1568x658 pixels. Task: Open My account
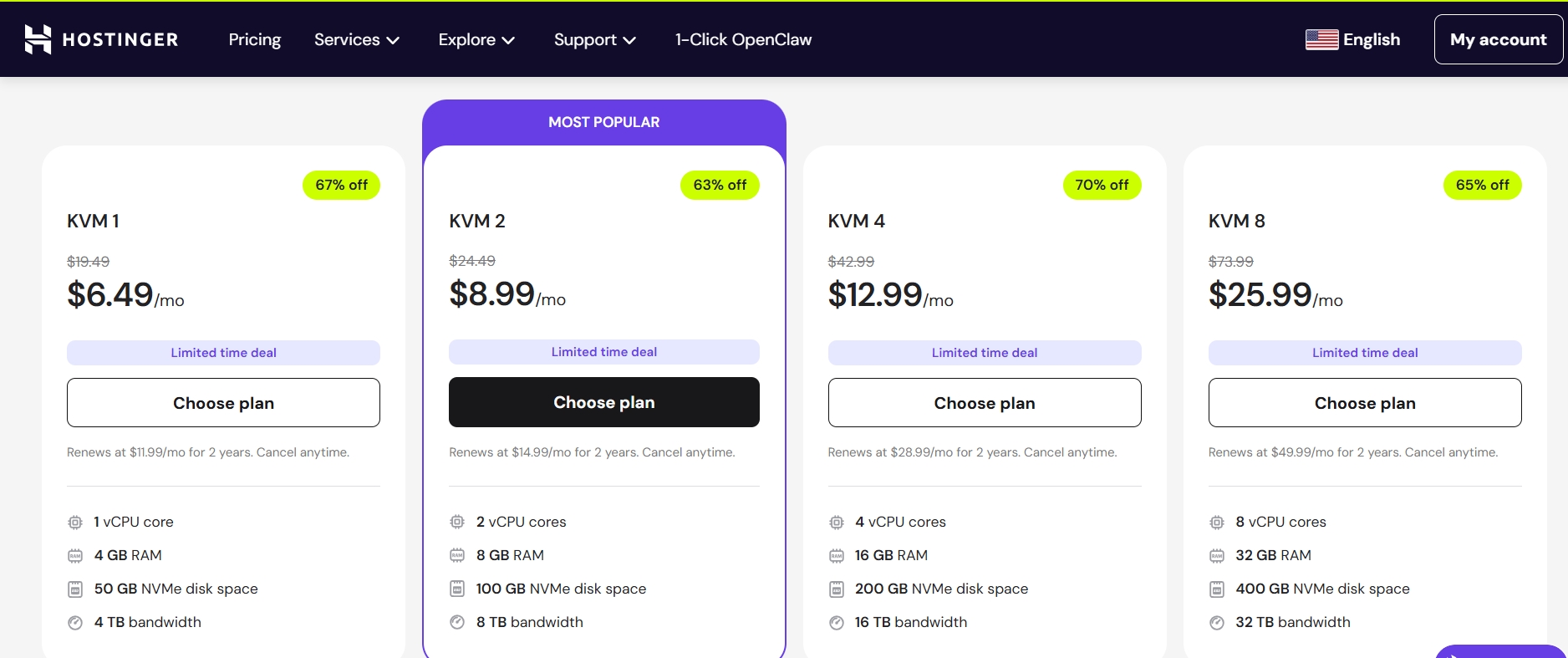click(x=1499, y=39)
